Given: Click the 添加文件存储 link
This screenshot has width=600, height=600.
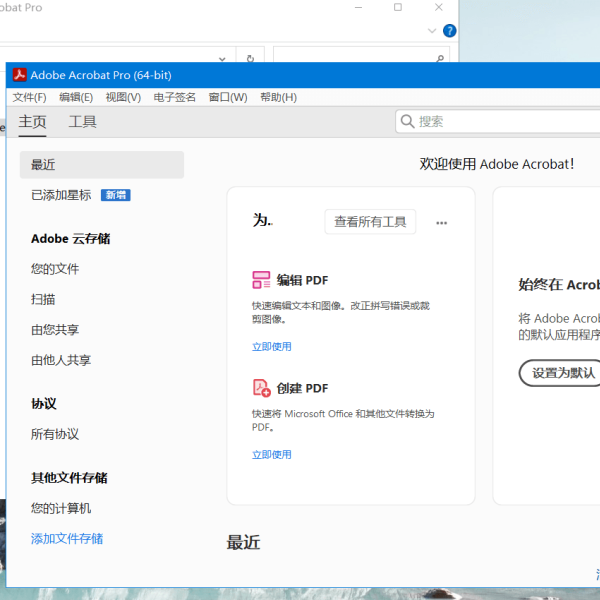Looking at the screenshot, I should (67, 539).
